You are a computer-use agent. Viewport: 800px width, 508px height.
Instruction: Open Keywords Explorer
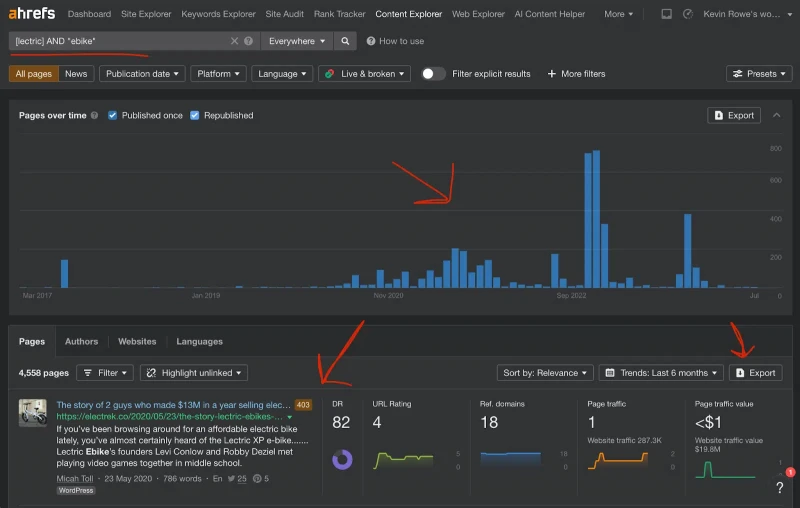click(218, 14)
